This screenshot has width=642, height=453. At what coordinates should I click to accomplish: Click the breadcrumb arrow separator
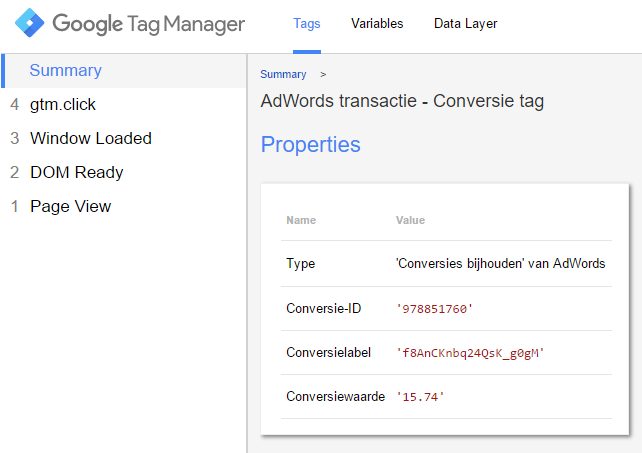click(x=323, y=75)
